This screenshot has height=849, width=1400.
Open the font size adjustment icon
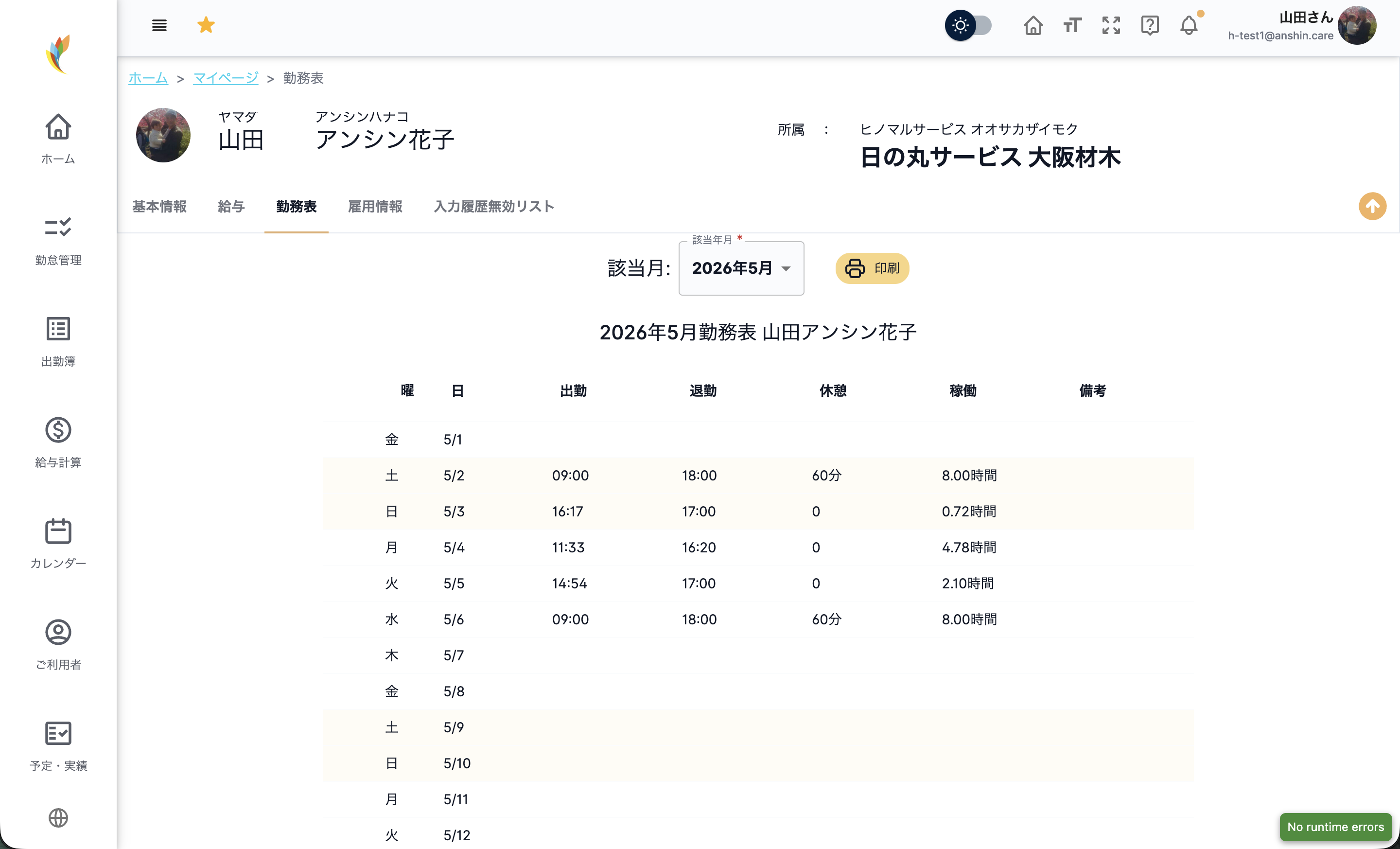click(1072, 26)
